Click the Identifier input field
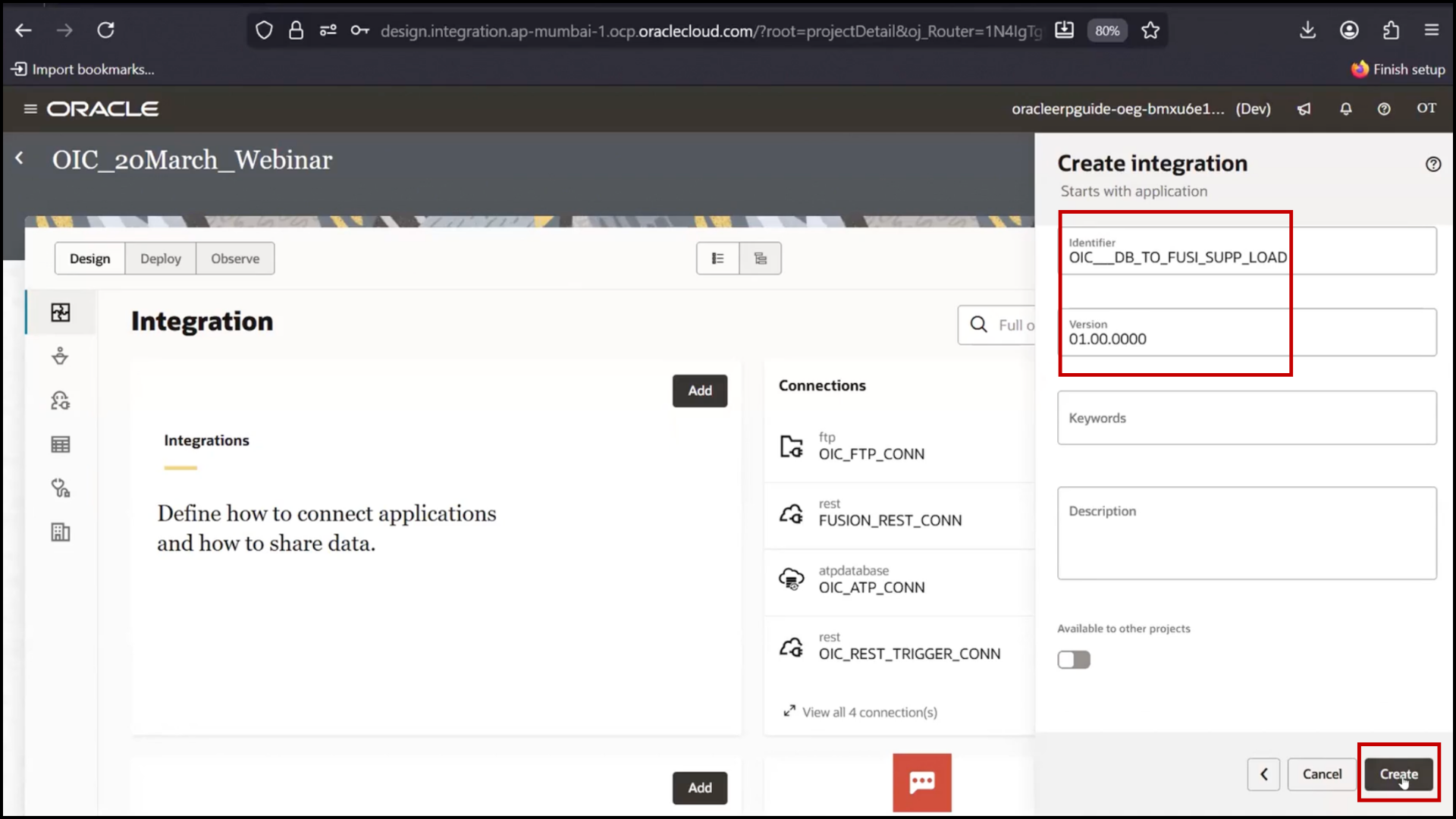 click(1247, 251)
